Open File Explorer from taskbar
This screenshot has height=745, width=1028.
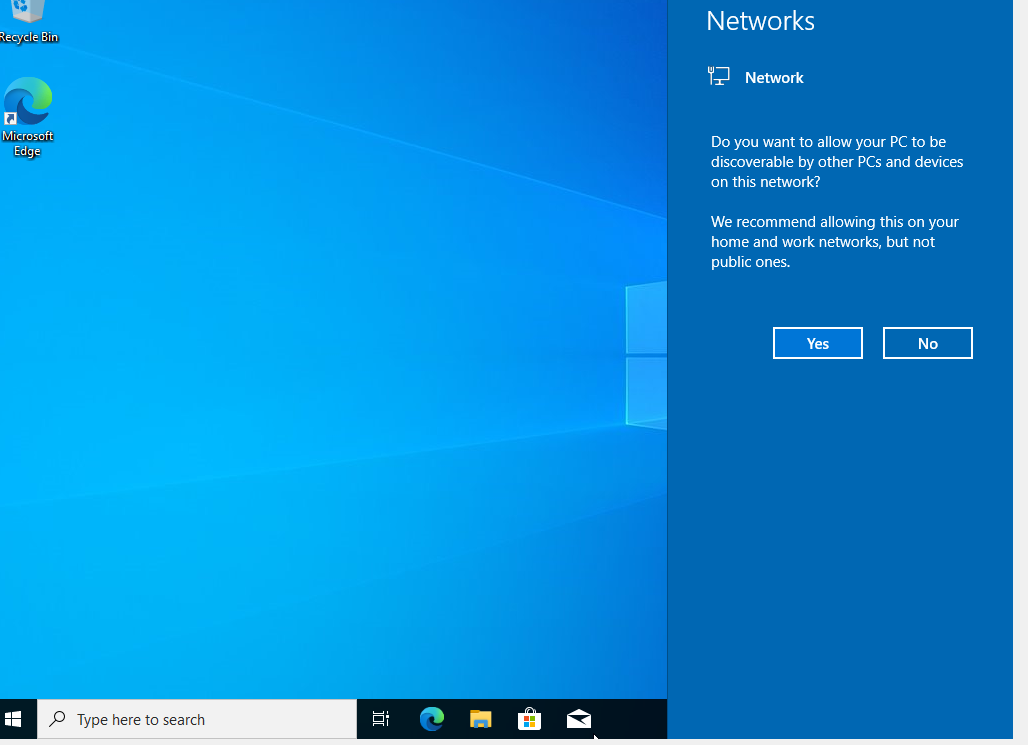[481, 719]
